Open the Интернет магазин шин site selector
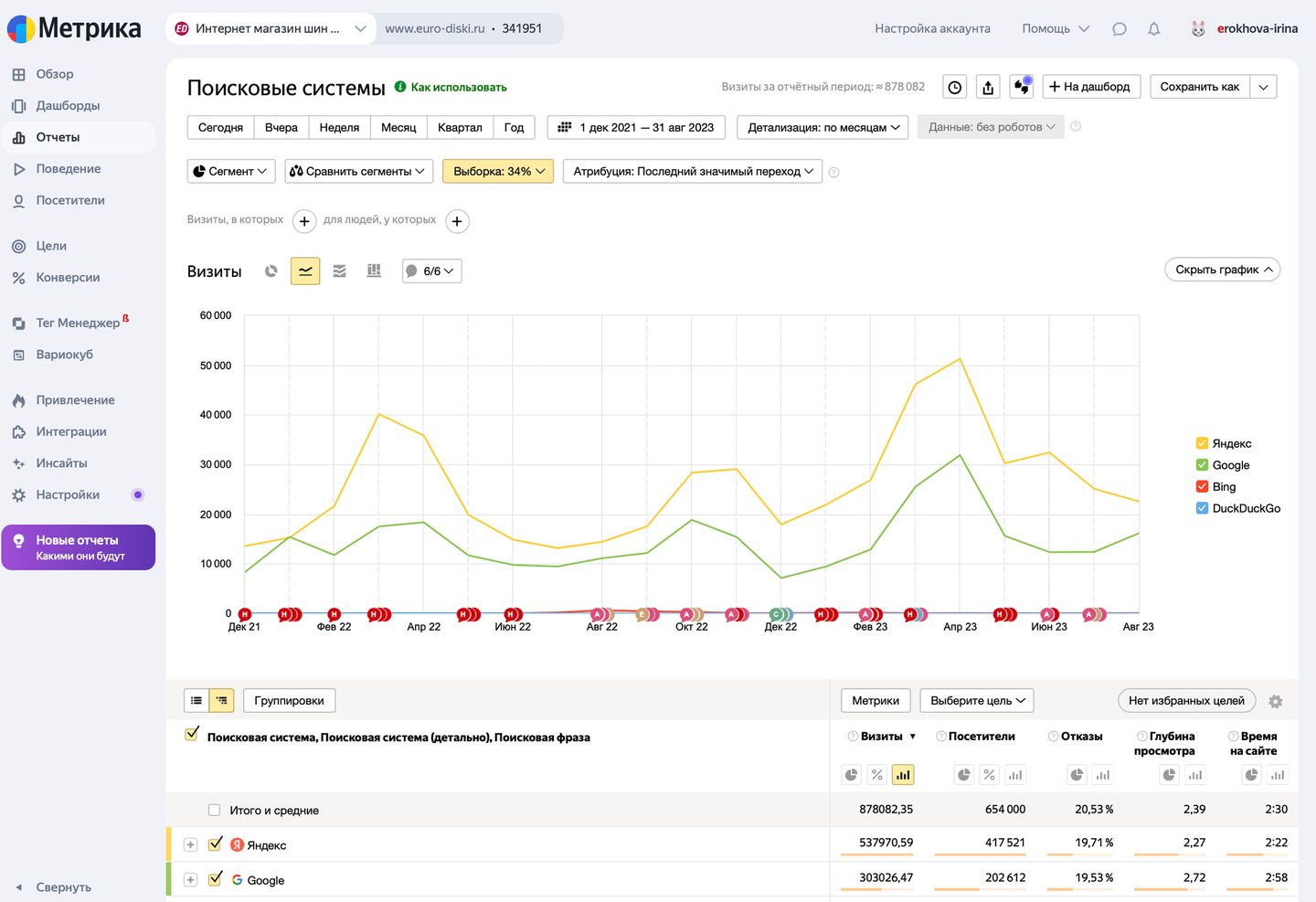This screenshot has height=902, width=1316. point(271,28)
